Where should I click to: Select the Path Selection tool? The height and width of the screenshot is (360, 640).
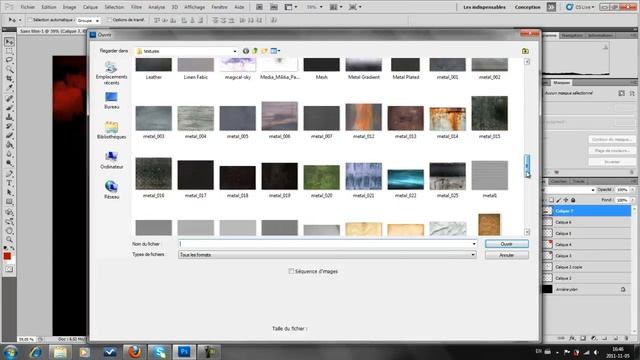pos(9,192)
